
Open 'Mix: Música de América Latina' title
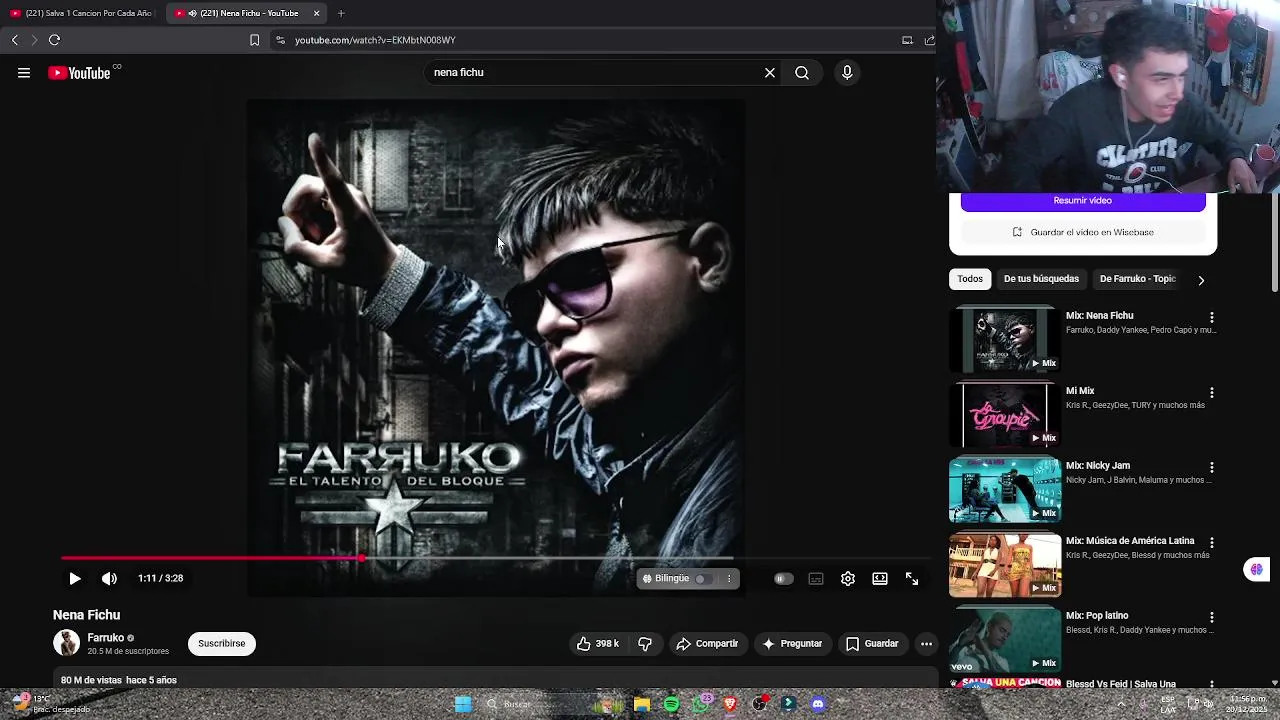(x=1130, y=541)
